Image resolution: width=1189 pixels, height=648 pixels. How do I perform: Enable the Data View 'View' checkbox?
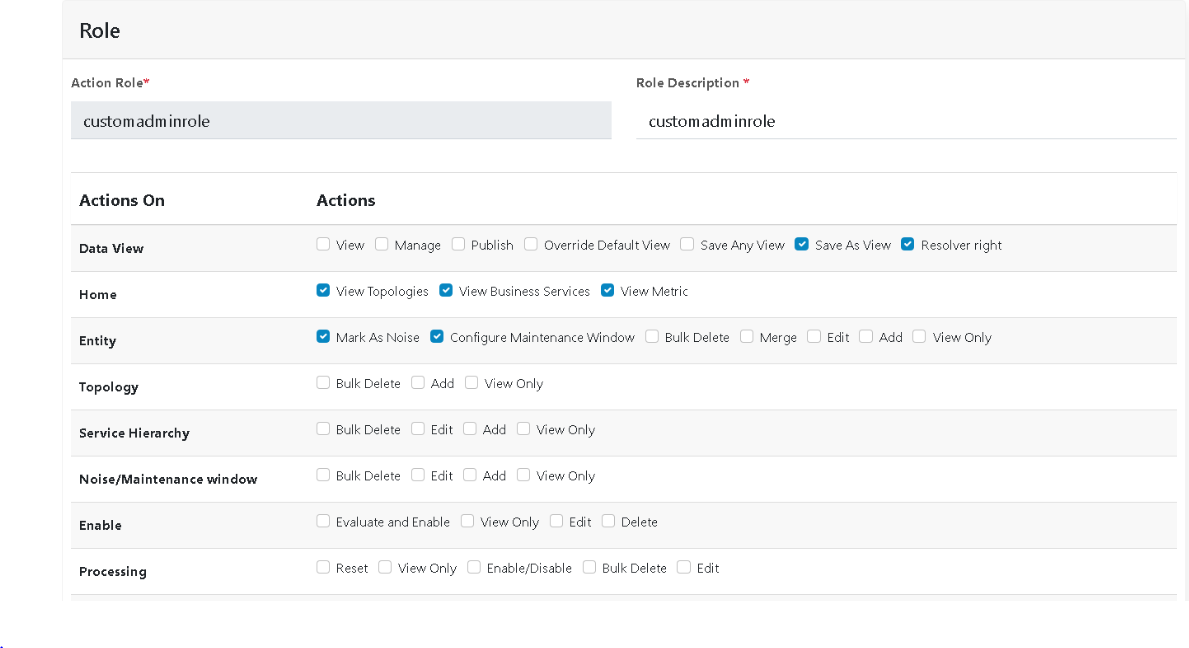(323, 244)
